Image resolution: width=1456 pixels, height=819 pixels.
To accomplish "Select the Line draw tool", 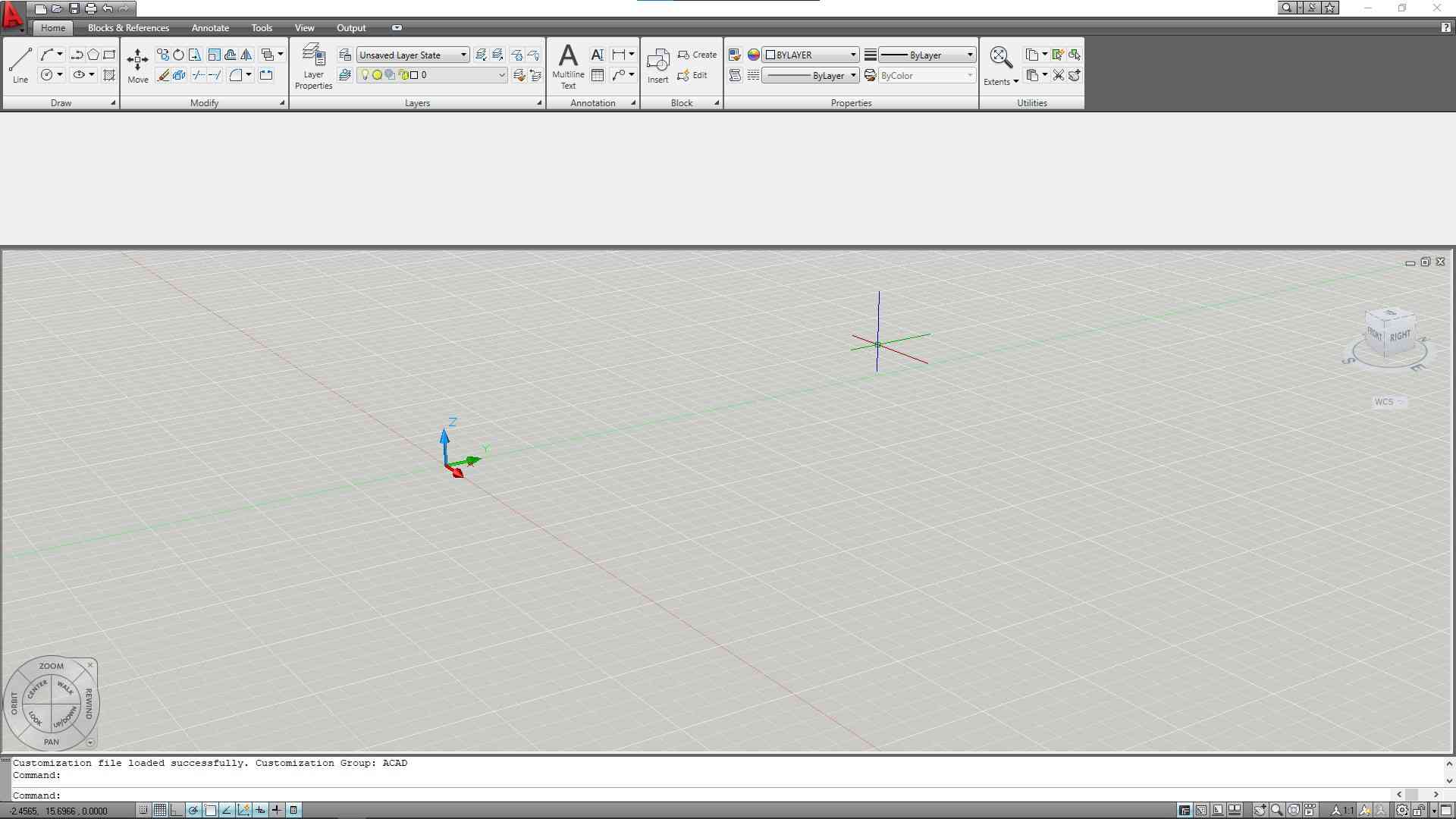I will [x=20, y=64].
